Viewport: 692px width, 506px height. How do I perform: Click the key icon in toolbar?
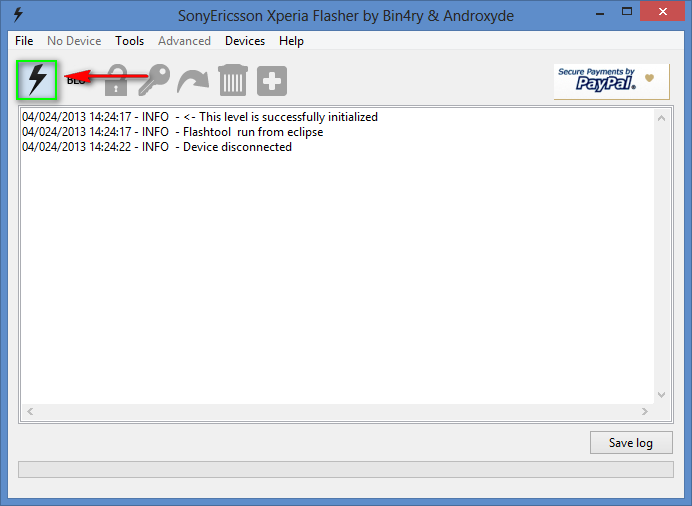tap(154, 80)
